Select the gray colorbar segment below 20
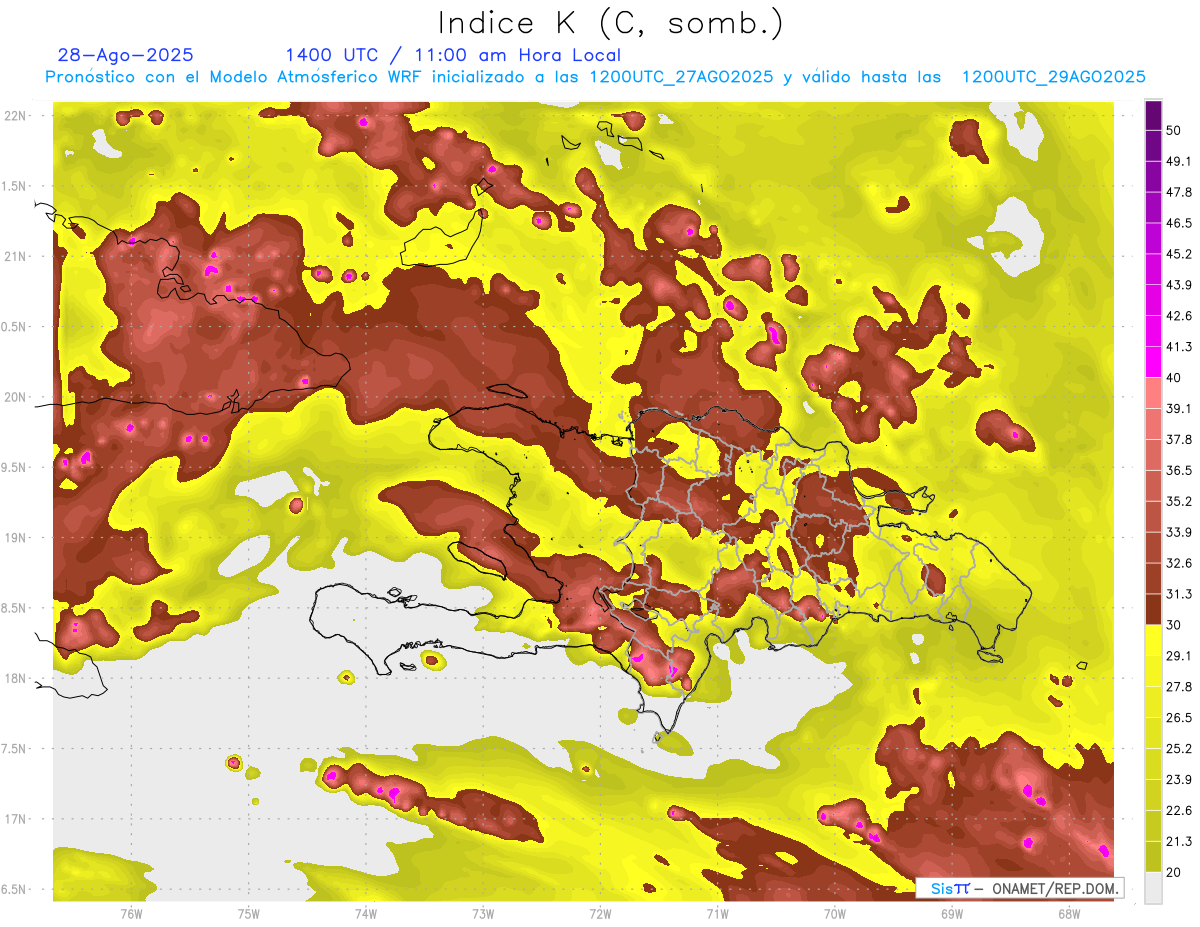Image resolution: width=1200 pixels, height=927 pixels. [x=1153, y=888]
